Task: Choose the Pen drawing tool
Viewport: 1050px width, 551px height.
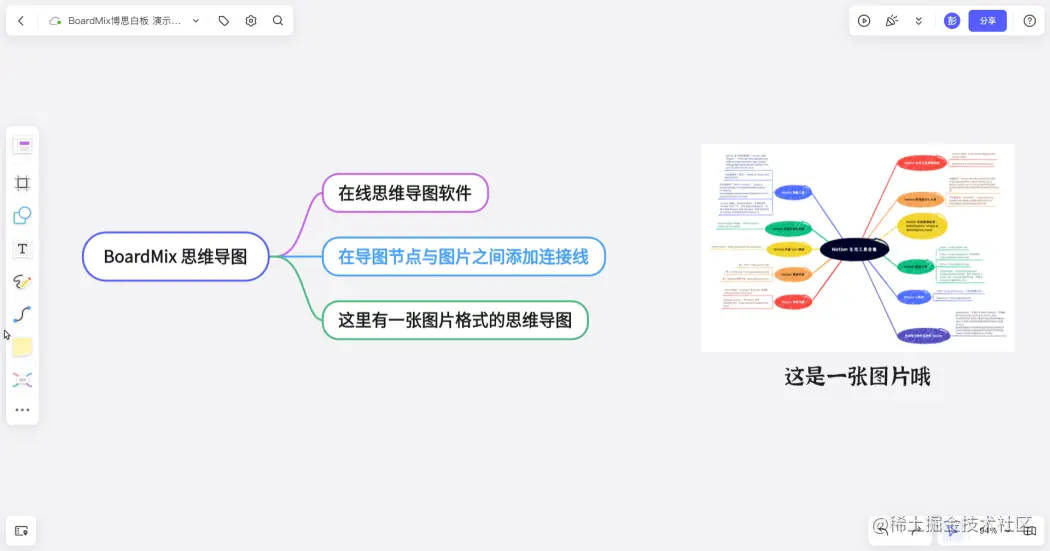Action: click(22, 281)
